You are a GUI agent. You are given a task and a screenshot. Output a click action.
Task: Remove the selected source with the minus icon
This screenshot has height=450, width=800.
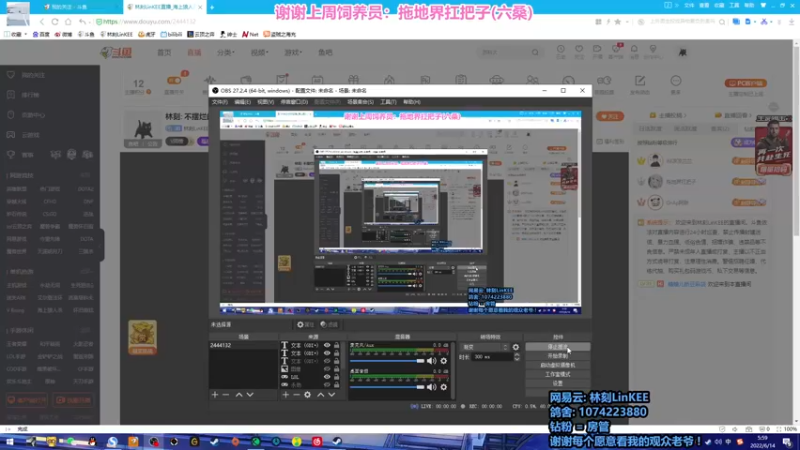(x=296, y=395)
